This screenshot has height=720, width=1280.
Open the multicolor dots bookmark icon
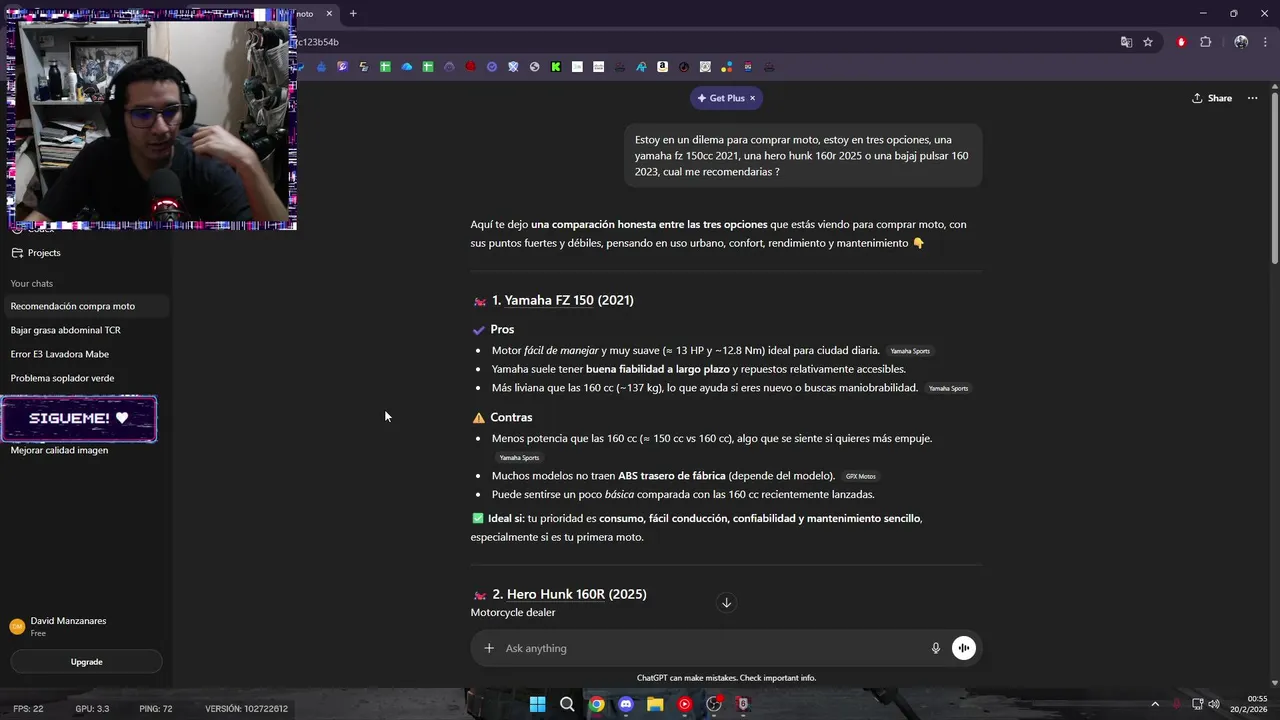[x=727, y=67]
